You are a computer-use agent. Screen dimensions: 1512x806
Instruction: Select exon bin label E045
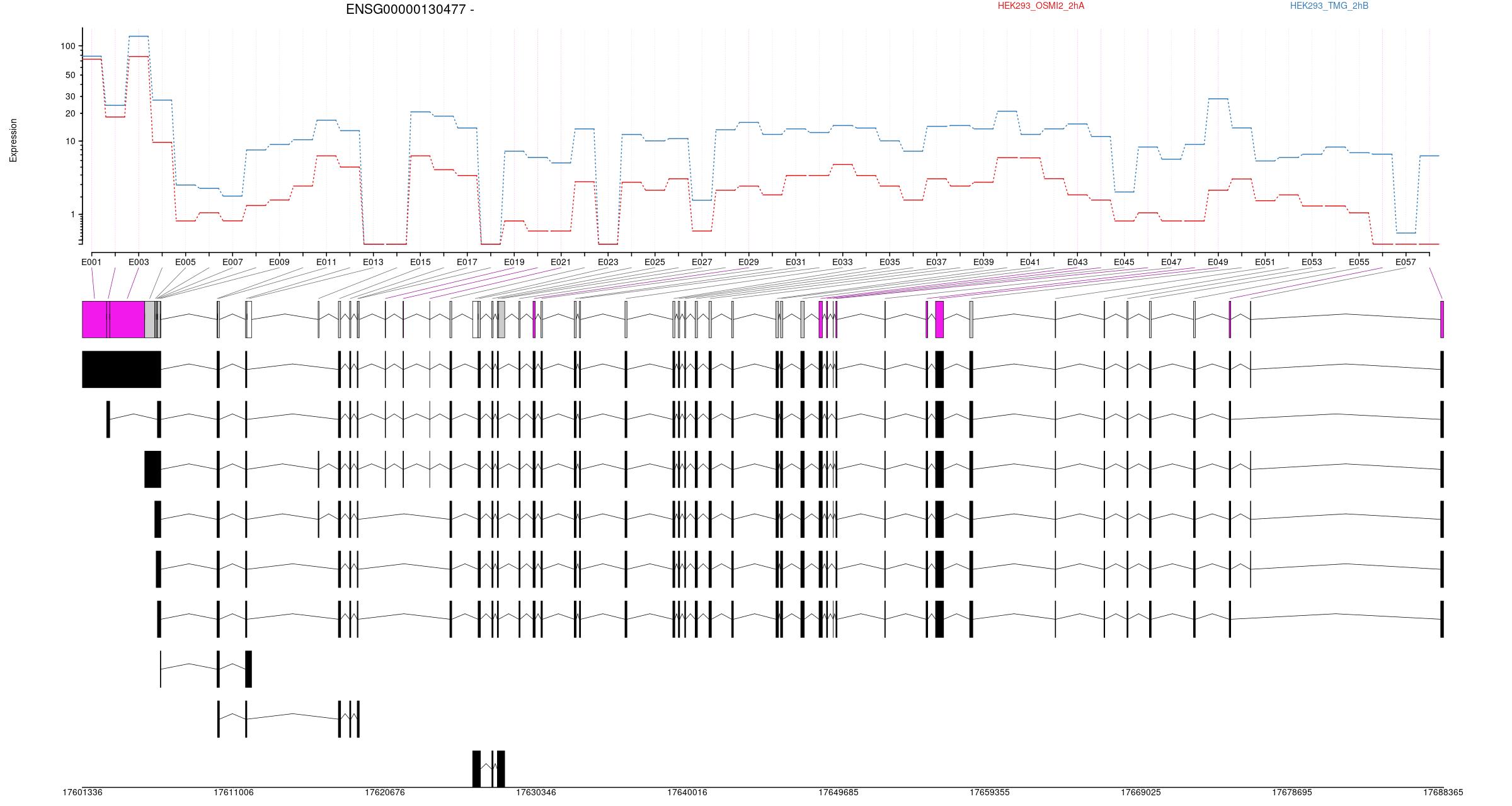pyautogui.click(x=1124, y=262)
